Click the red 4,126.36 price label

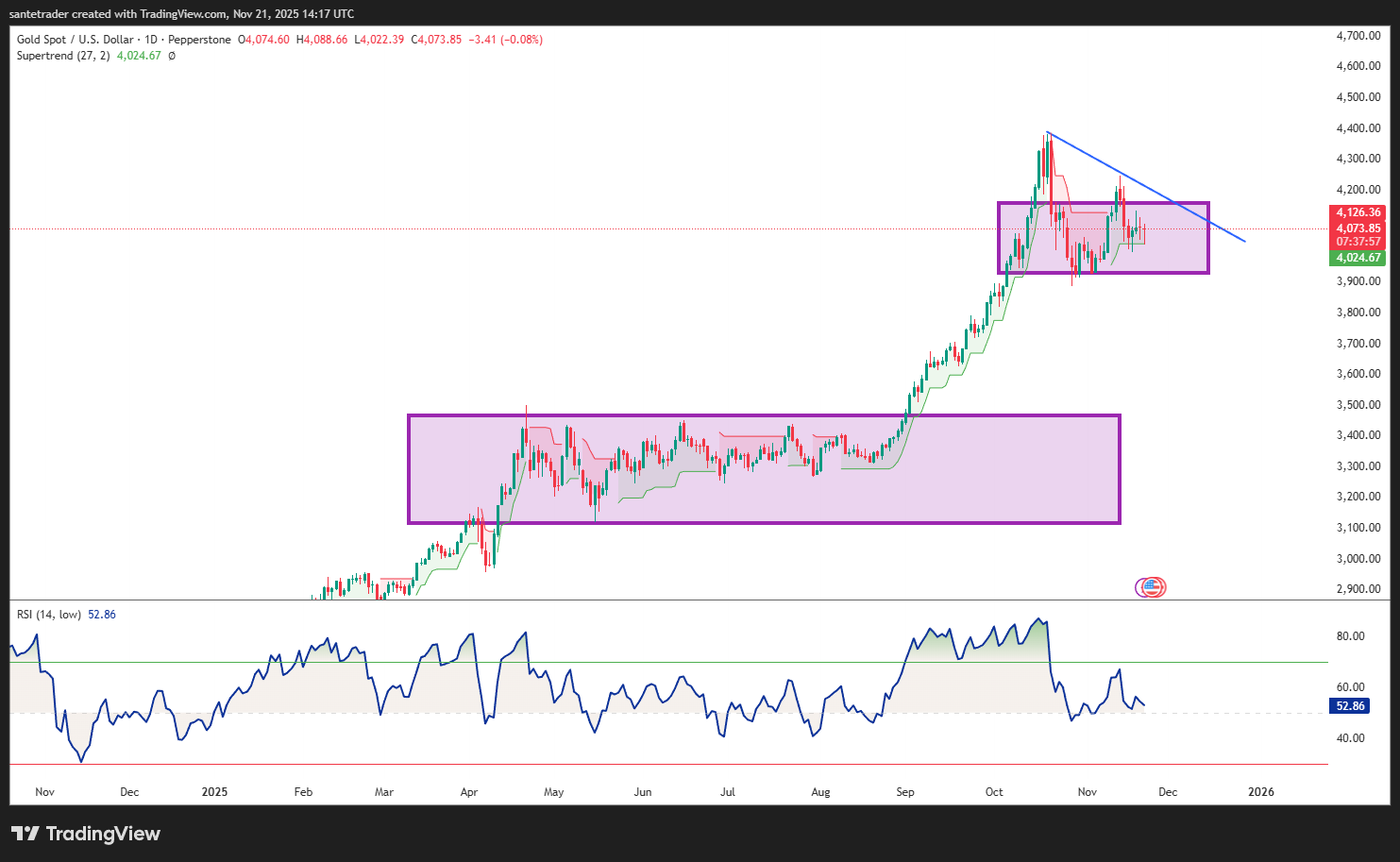[1358, 212]
